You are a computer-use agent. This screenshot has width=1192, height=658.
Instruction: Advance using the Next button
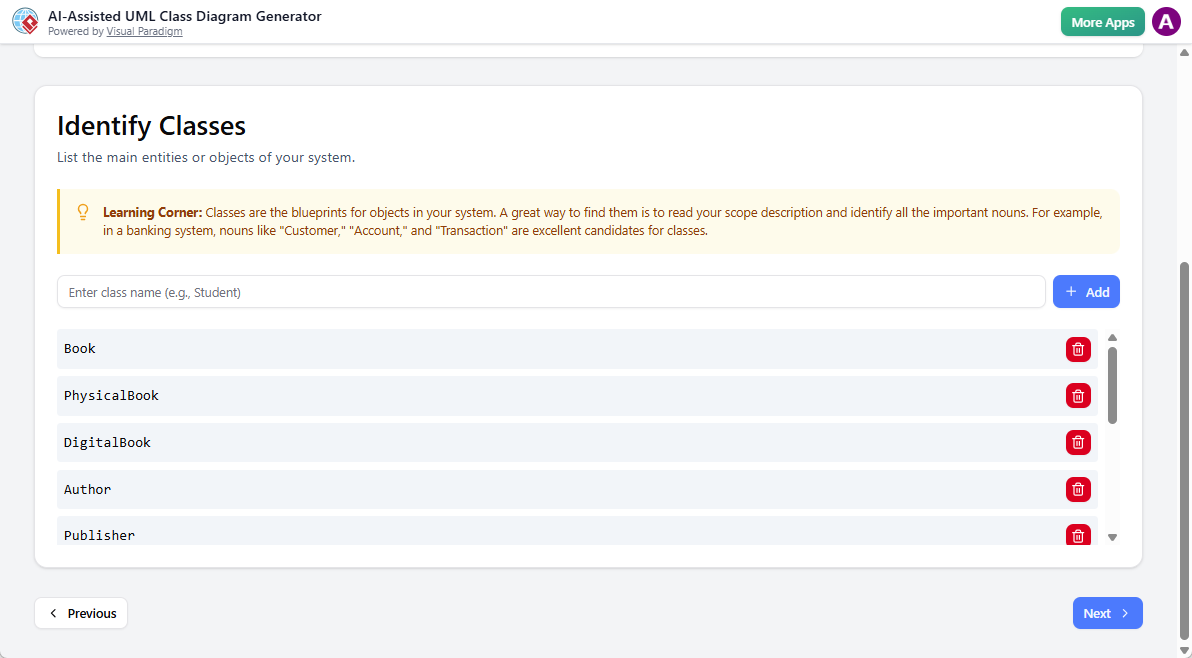[x=1107, y=612]
